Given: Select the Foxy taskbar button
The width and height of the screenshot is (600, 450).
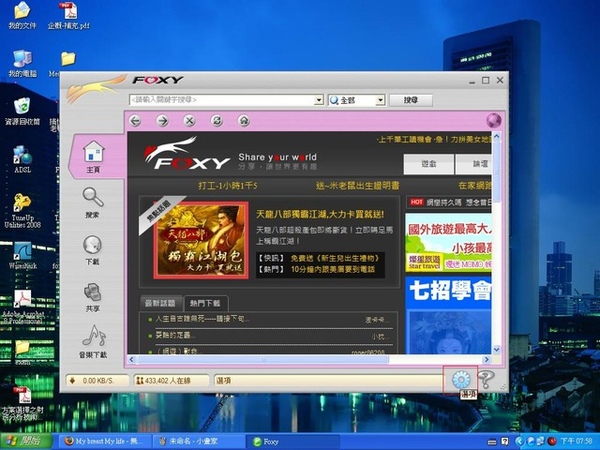Looking at the screenshot, I should pyautogui.click(x=293, y=441).
